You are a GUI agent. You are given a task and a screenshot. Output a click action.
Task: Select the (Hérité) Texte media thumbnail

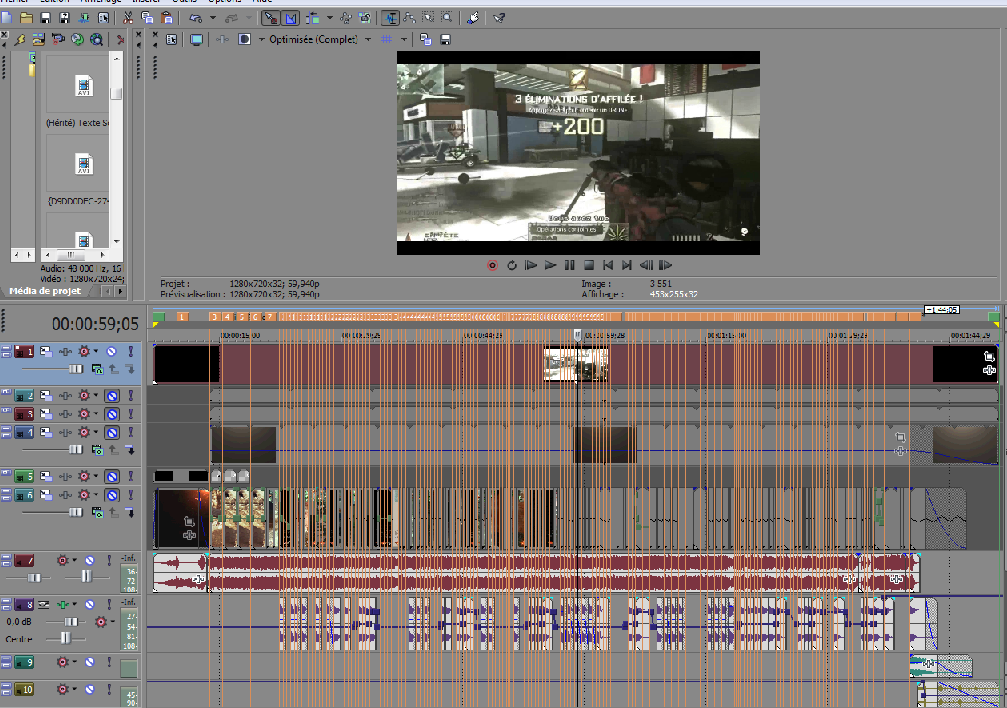(84, 86)
